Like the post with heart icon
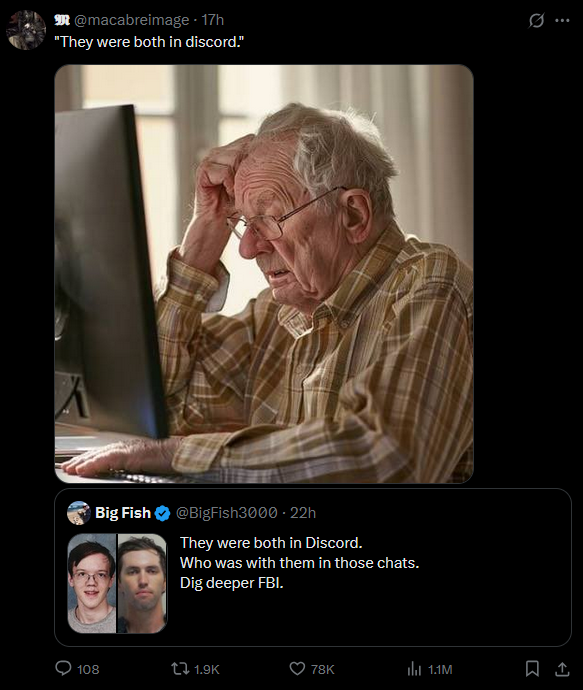This screenshot has height=690, width=583. tap(297, 669)
